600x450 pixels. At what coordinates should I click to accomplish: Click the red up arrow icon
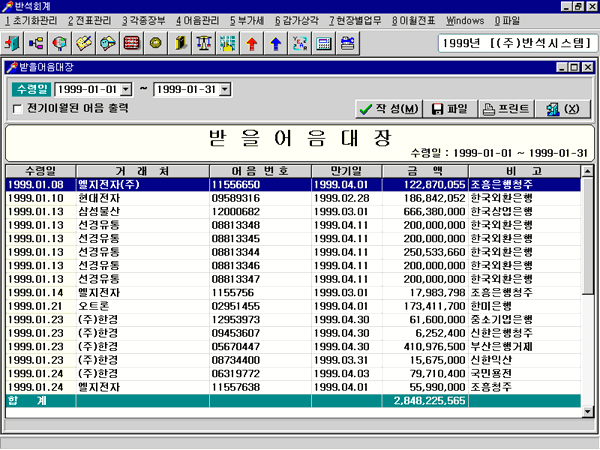252,44
